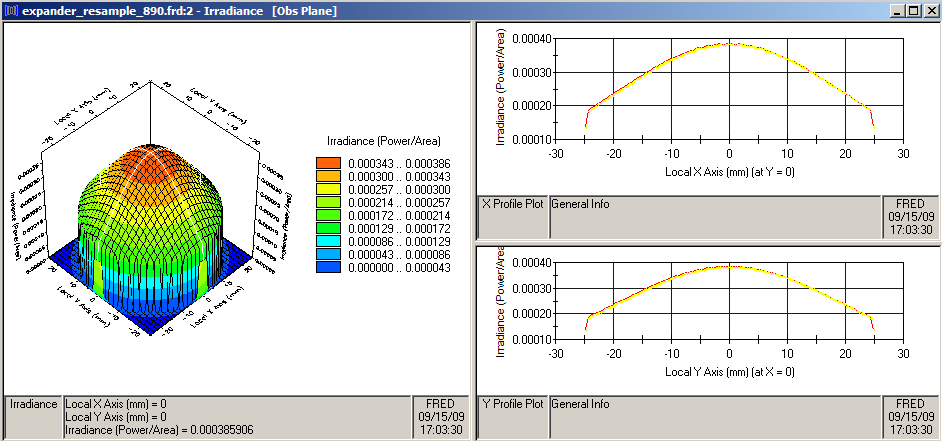
Task: Maximize the Irradiance window
Action: [x=911, y=10]
